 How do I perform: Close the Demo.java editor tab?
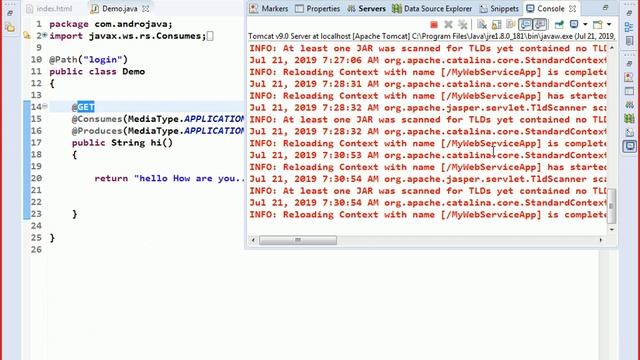click(x=145, y=9)
